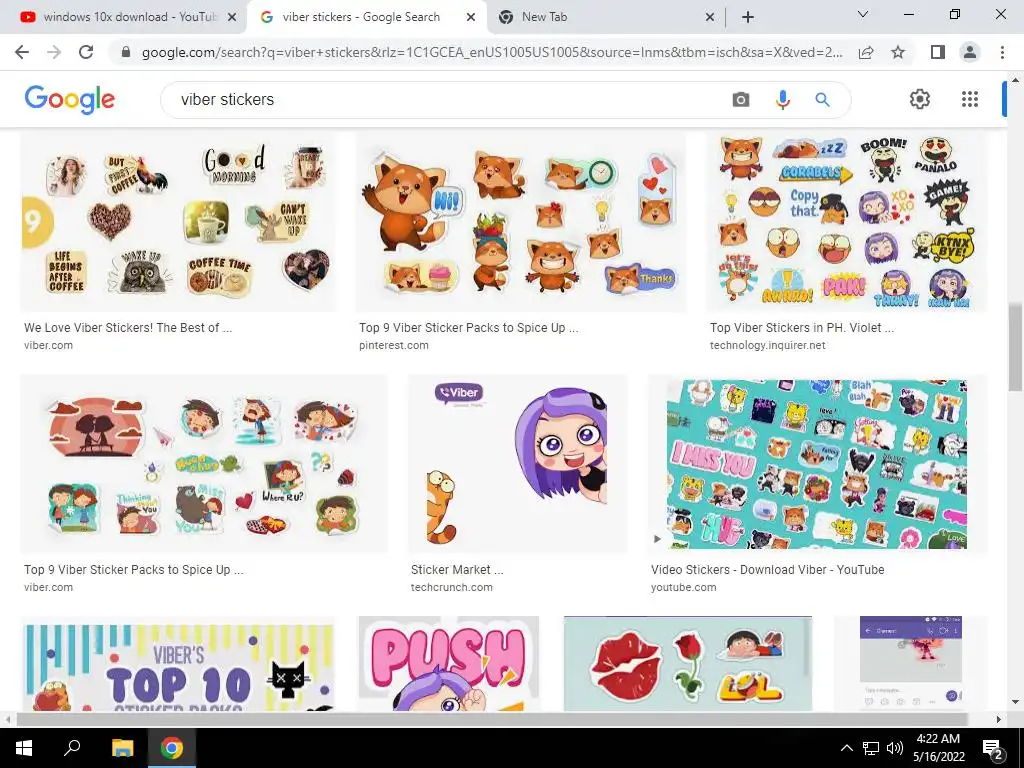This screenshot has width=1024, height=768.
Task: Bookmark this page with the star
Action: click(898, 52)
